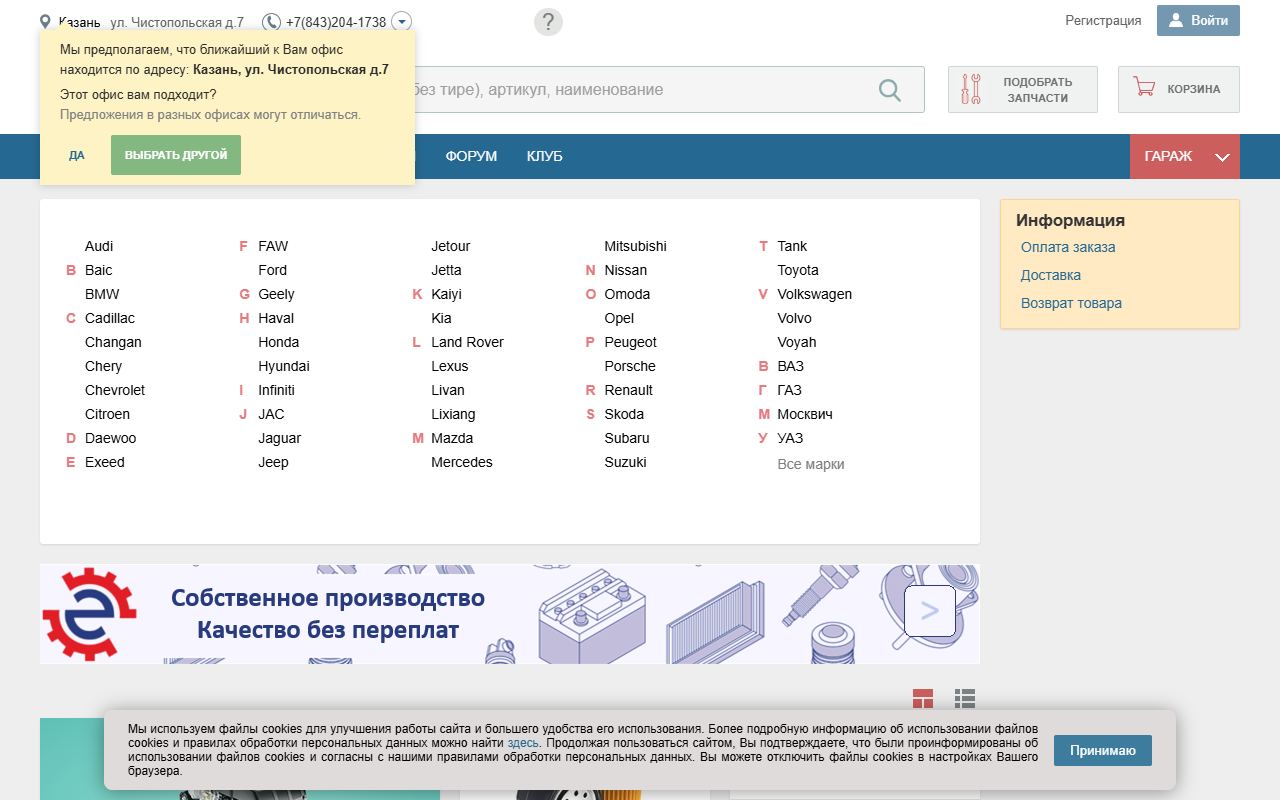Open the Возврат товара link
This screenshot has width=1280, height=800.
pyautogui.click(x=1071, y=303)
